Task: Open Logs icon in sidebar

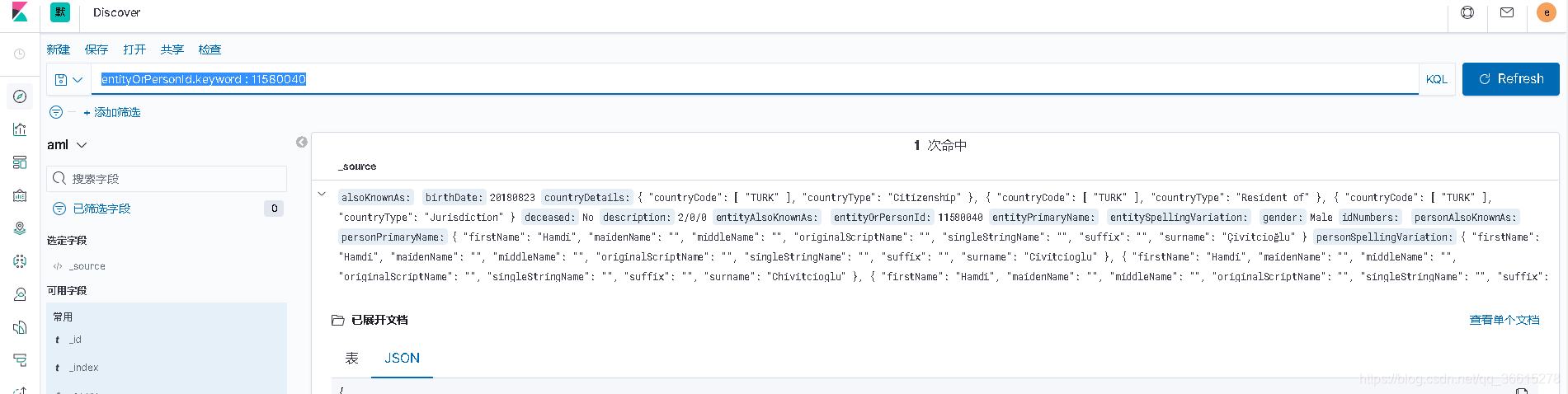Action: point(20,327)
